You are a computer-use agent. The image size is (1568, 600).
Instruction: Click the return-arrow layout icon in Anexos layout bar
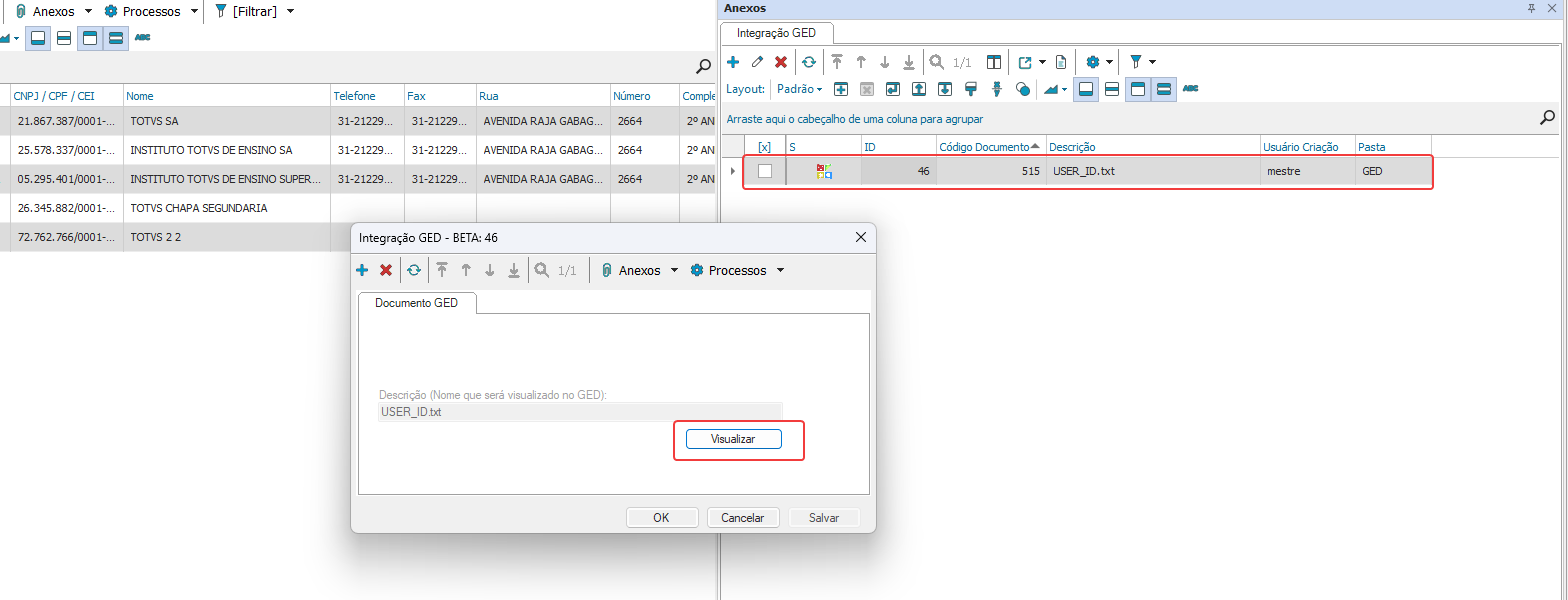pos(892,89)
